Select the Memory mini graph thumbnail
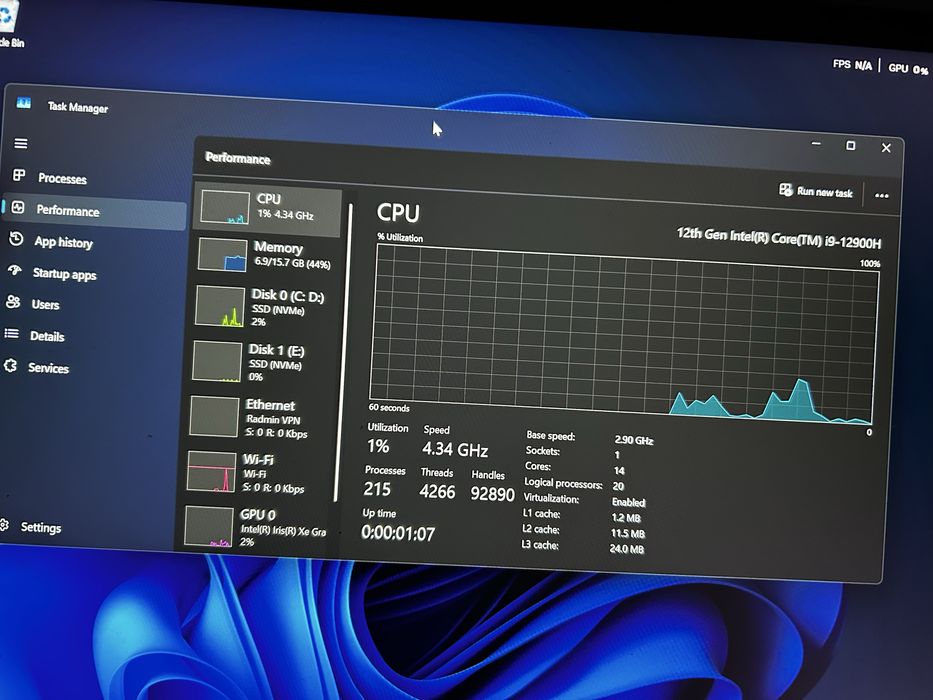 (x=223, y=255)
